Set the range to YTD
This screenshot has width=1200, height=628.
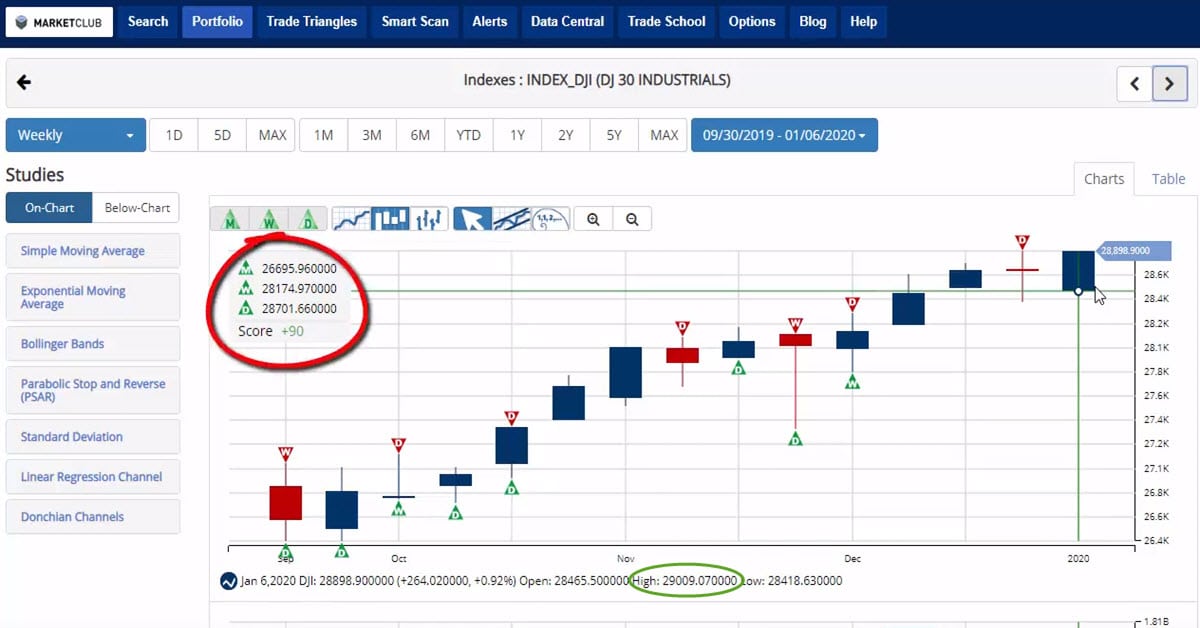point(468,135)
